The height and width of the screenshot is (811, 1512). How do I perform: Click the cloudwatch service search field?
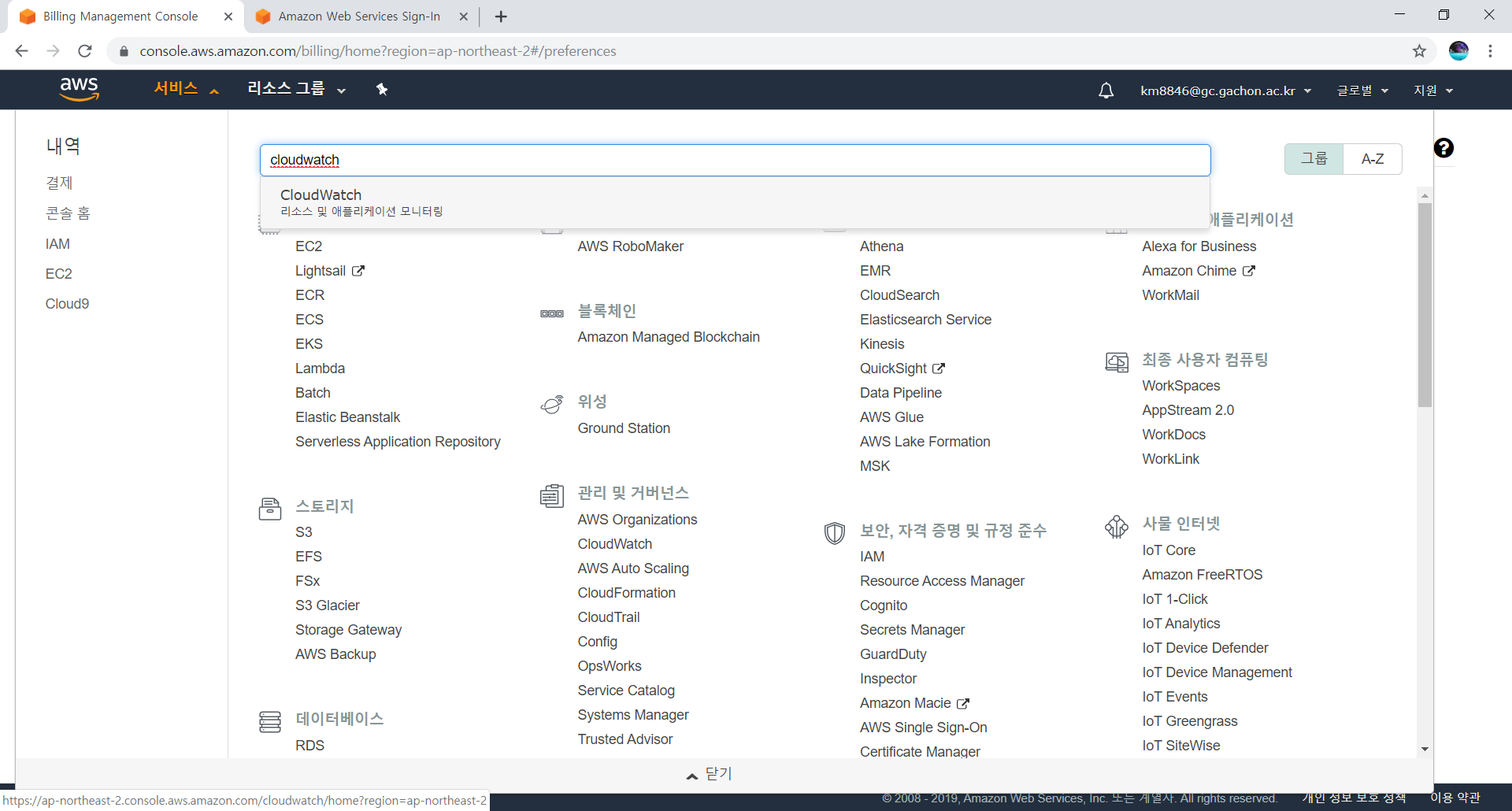coord(735,160)
